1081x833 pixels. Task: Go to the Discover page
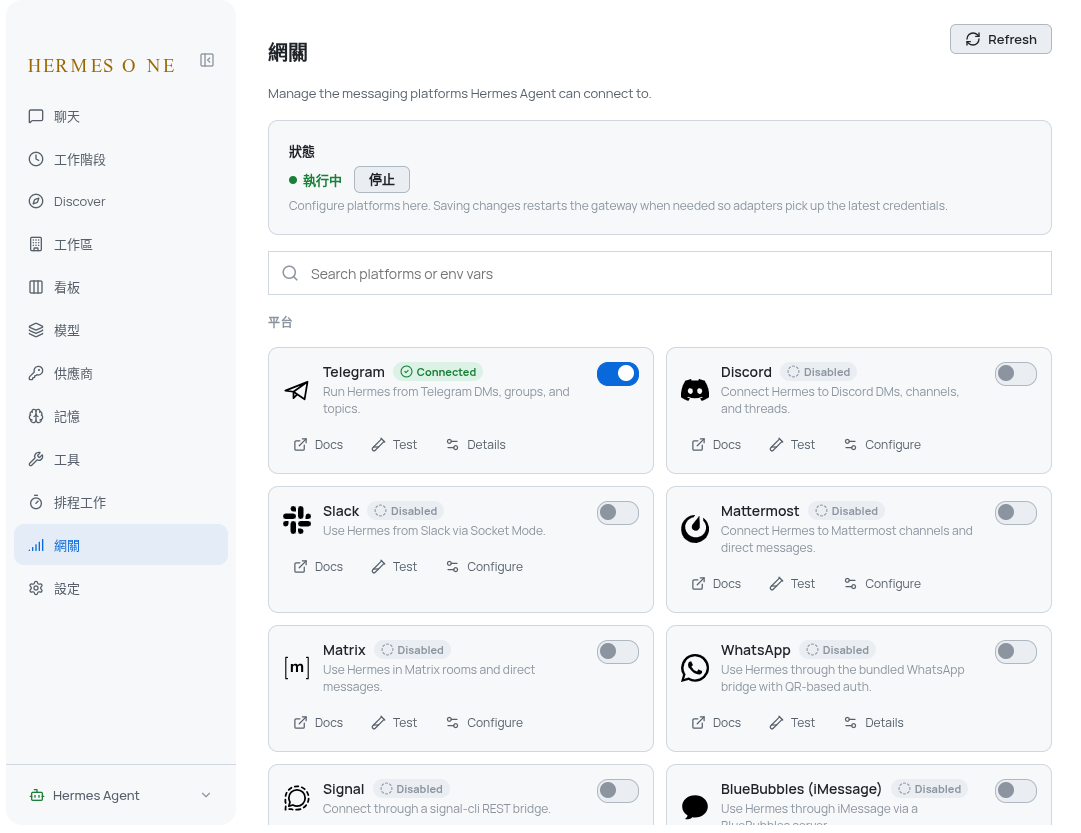click(x=121, y=201)
